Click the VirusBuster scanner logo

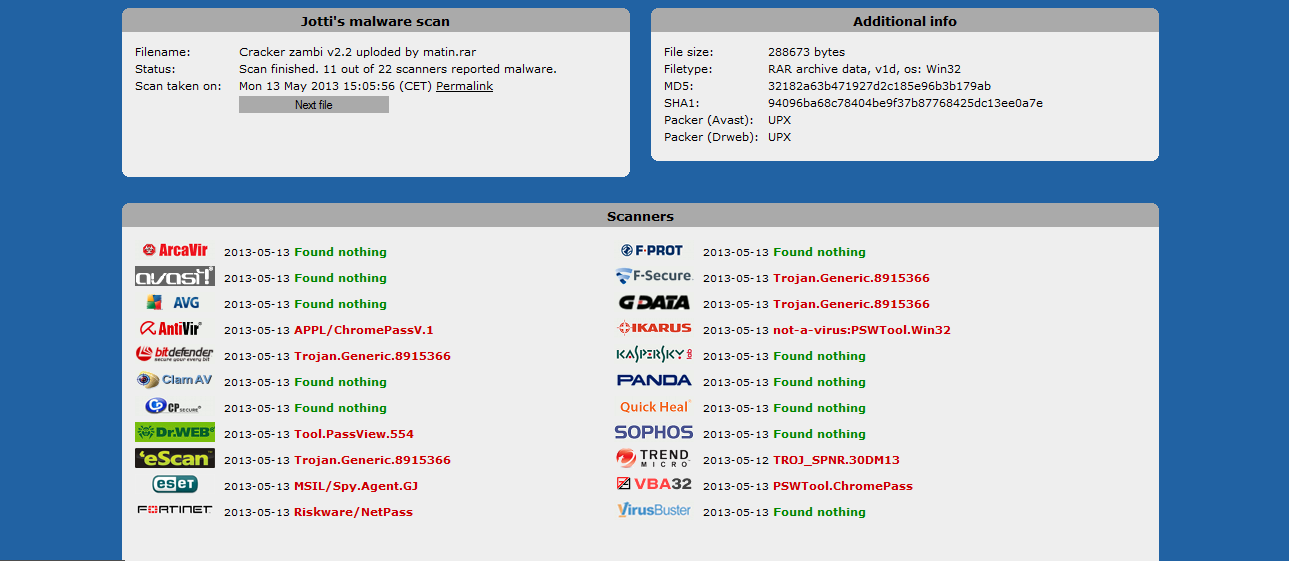[x=654, y=510]
